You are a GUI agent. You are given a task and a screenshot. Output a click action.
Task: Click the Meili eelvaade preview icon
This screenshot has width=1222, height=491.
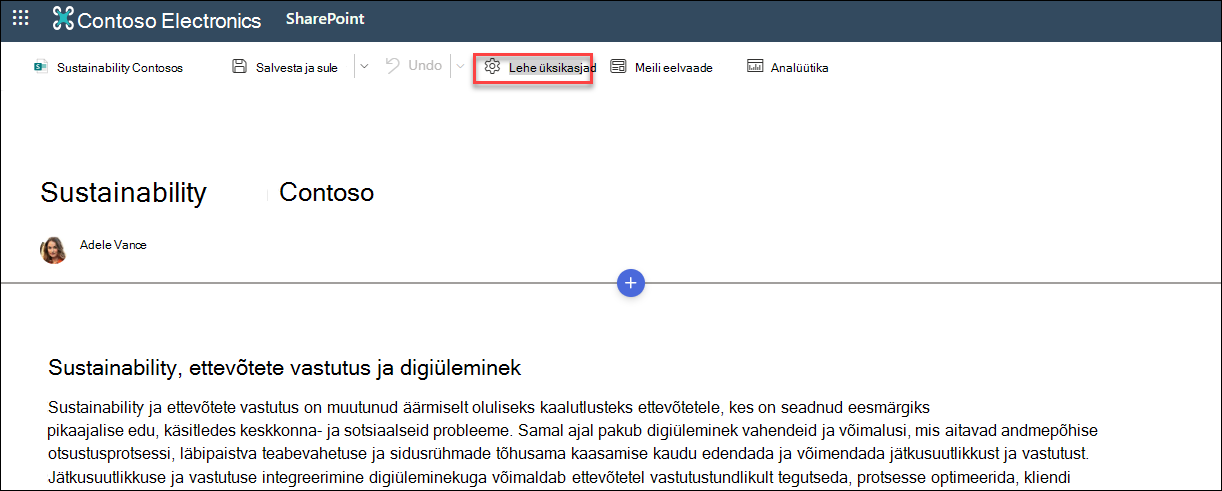pos(619,67)
